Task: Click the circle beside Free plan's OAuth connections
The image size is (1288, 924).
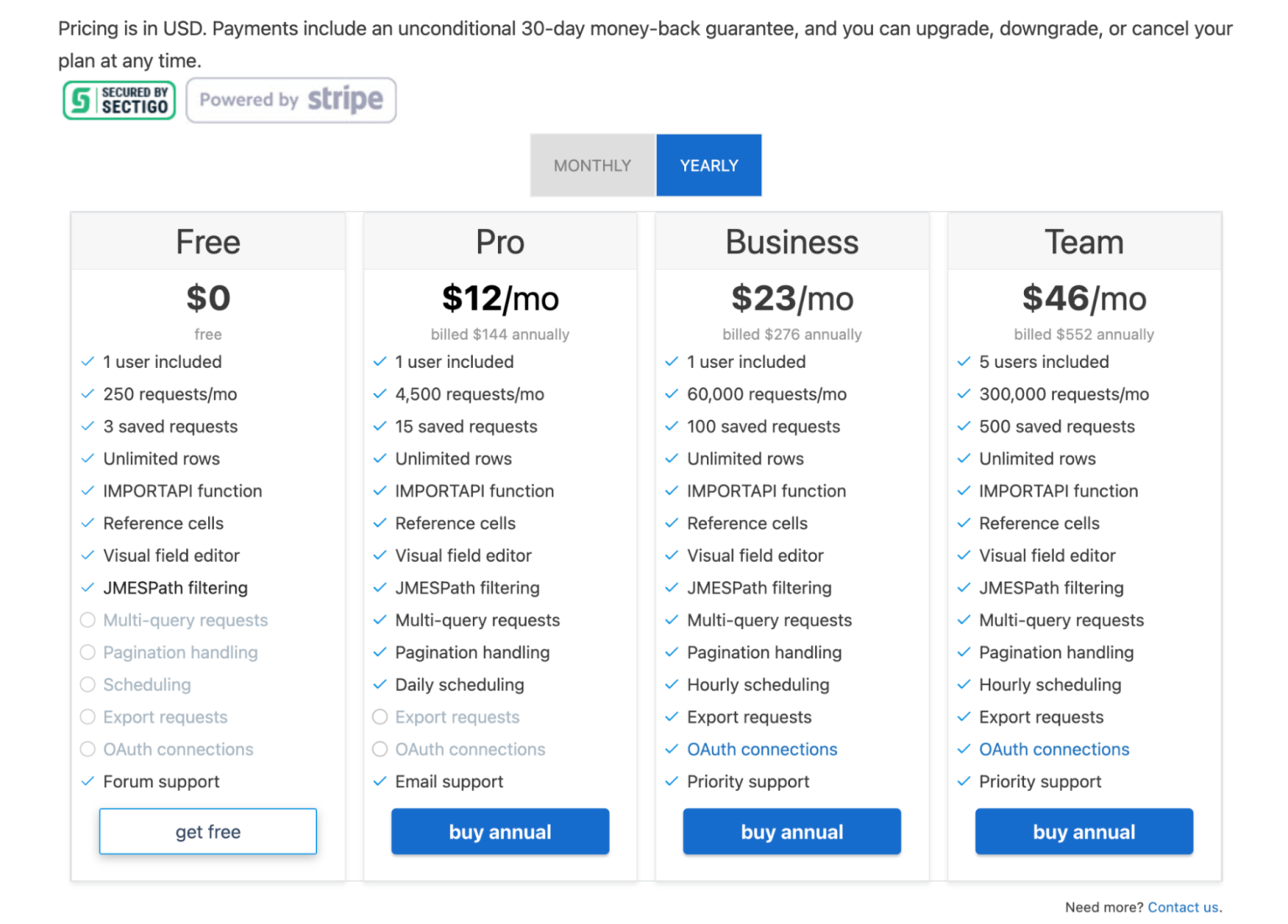Action: (87, 749)
